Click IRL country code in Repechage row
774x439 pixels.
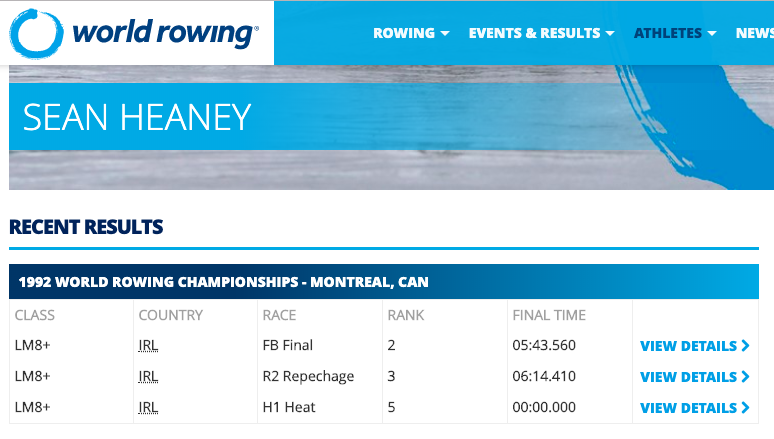pyautogui.click(x=148, y=376)
